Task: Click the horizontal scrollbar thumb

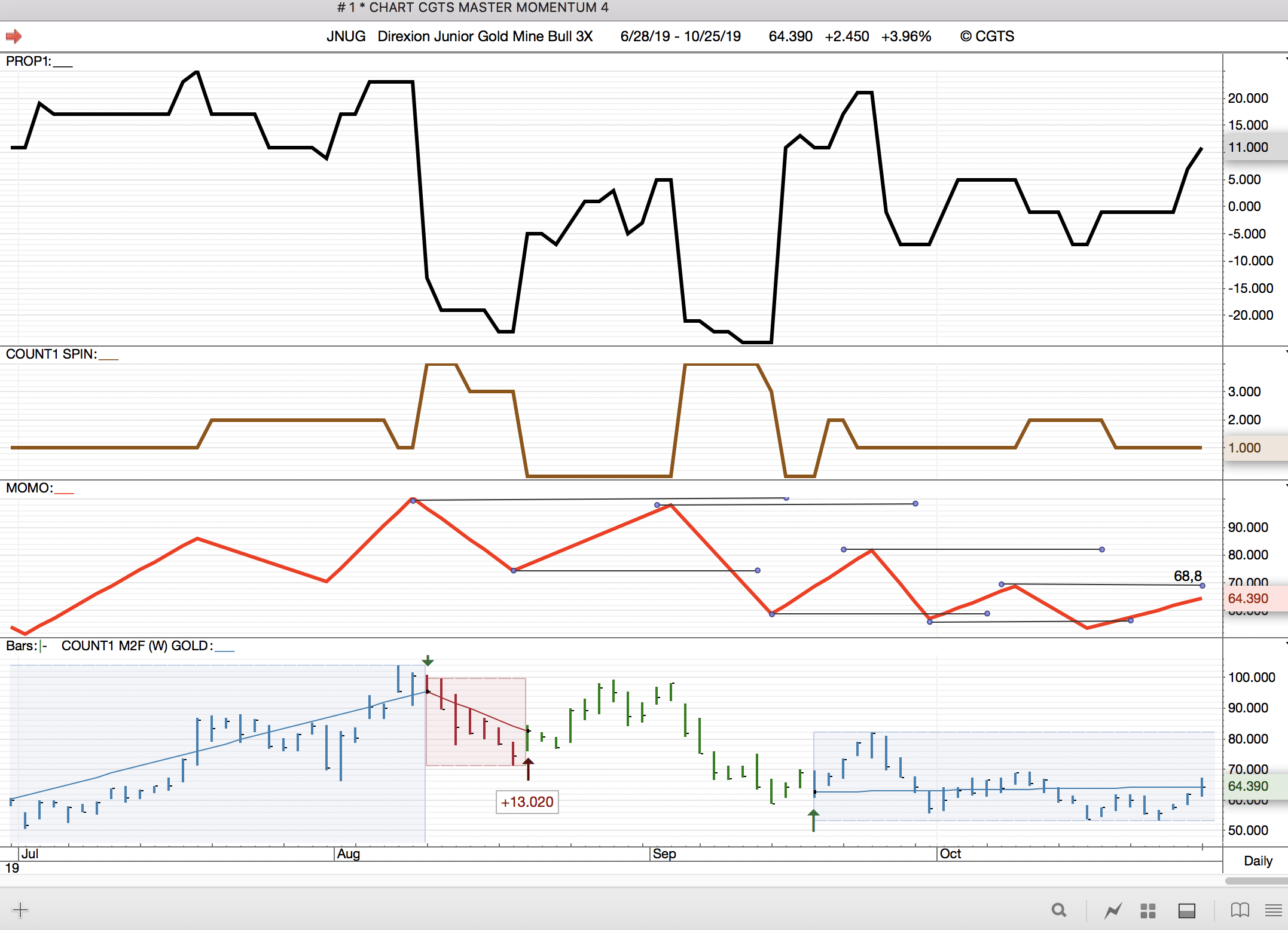Action: [1256, 881]
